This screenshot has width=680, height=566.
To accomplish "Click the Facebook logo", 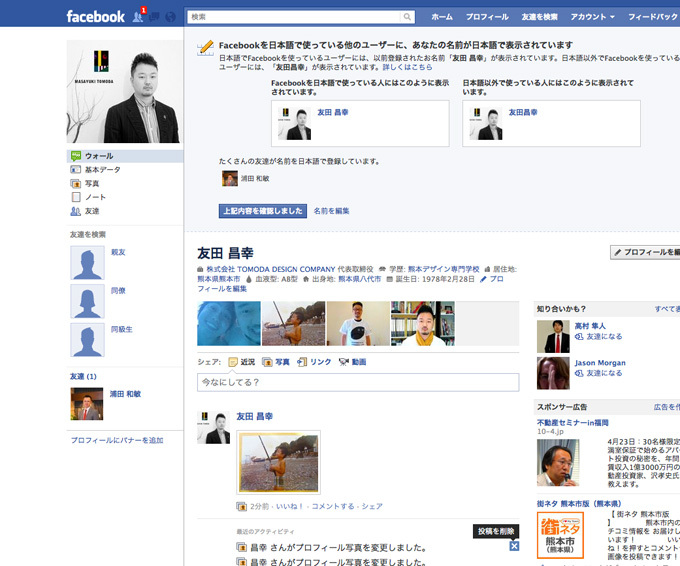I will pyautogui.click(x=95, y=16).
